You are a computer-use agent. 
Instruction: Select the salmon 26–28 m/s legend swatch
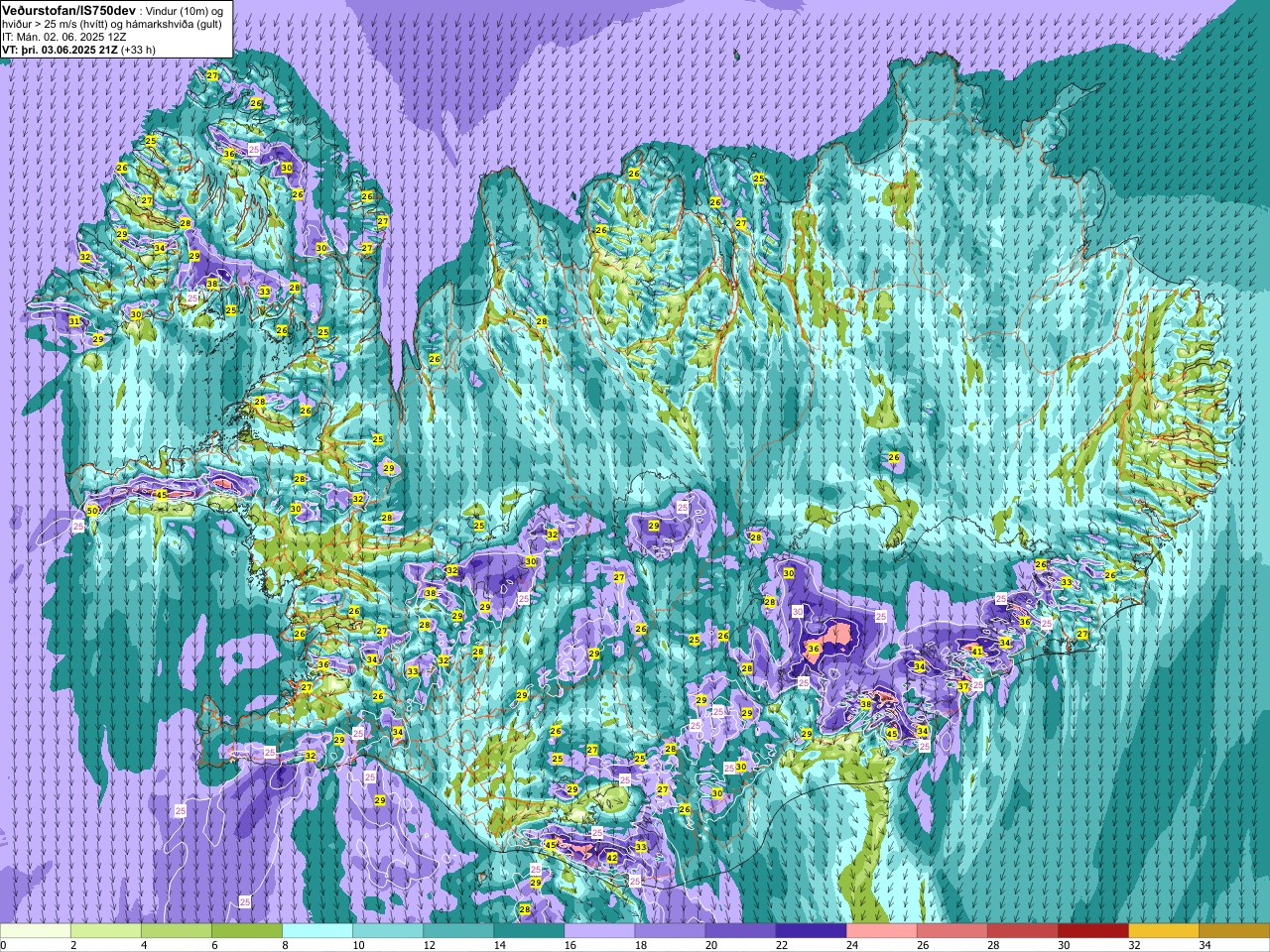point(952,931)
